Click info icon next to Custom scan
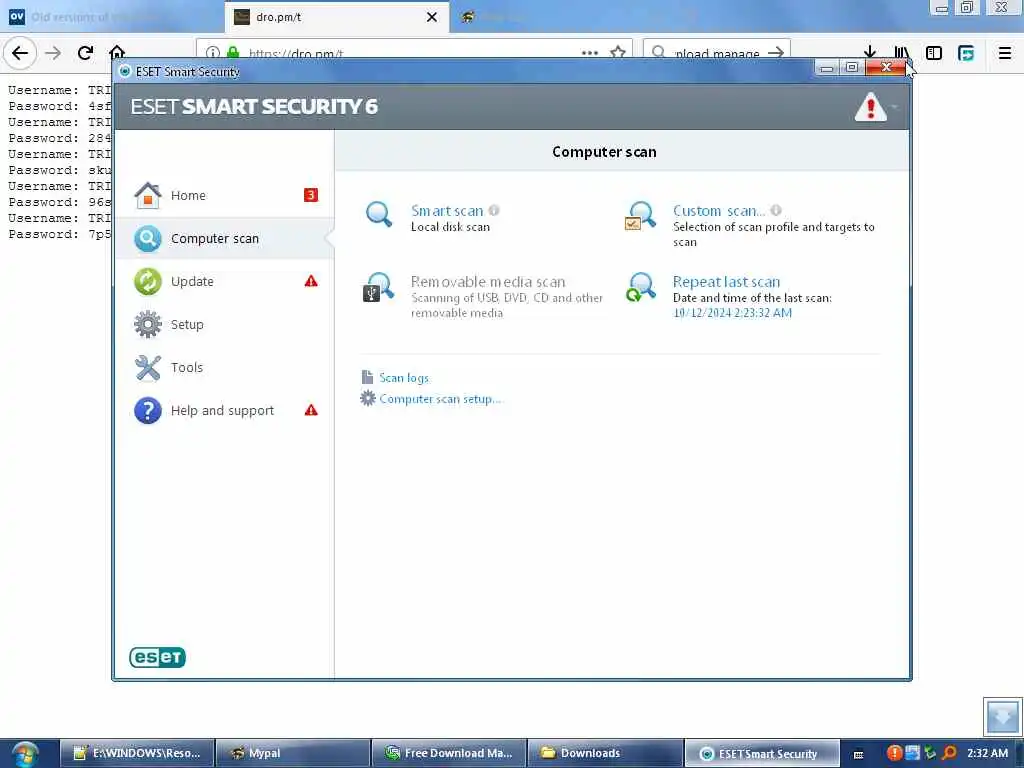Viewport: 1024px width, 768px height. [x=776, y=210]
